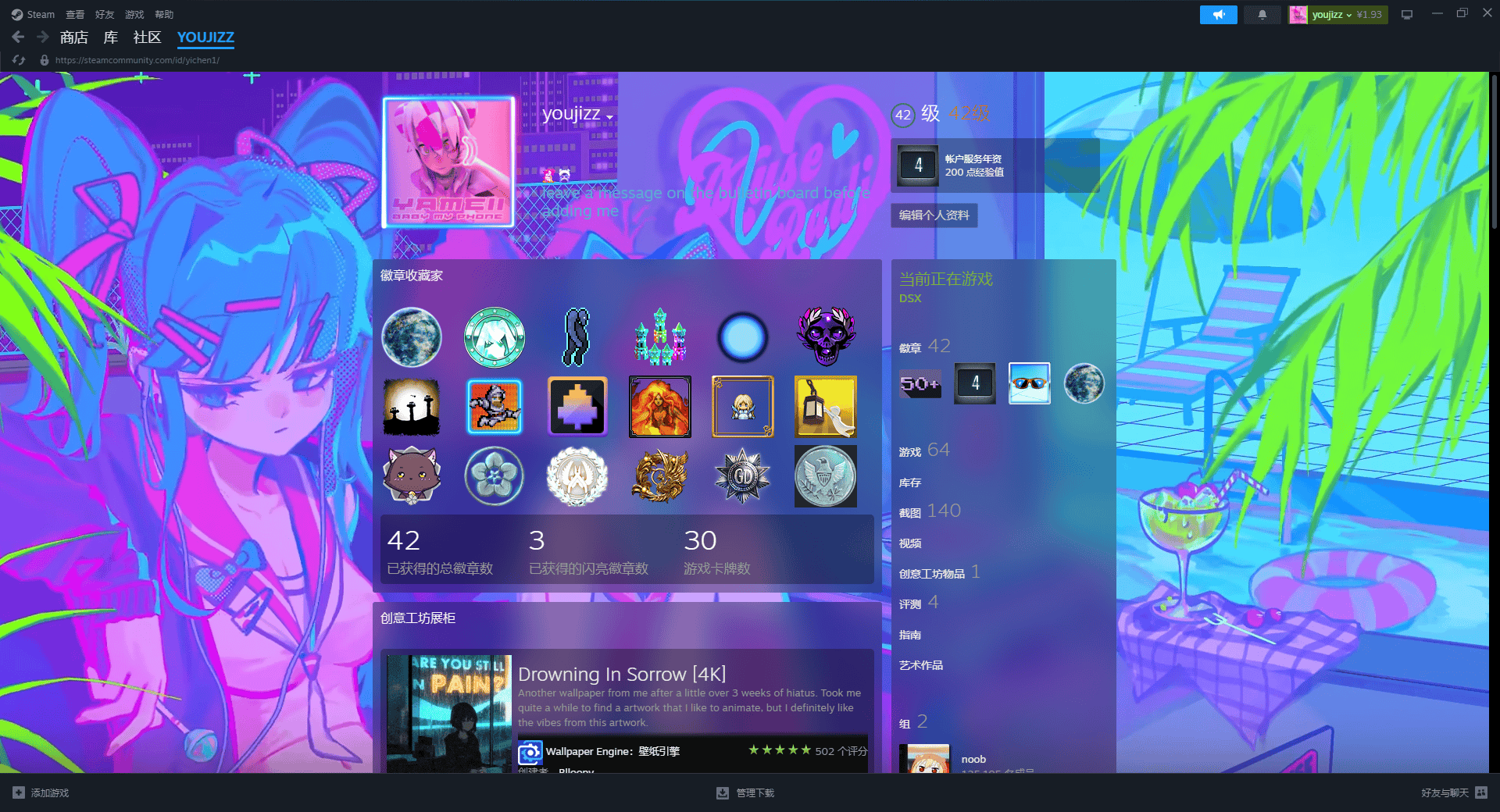Click the GD star emblem badge
The width and height of the screenshot is (1500, 812).
coord(743,476)
